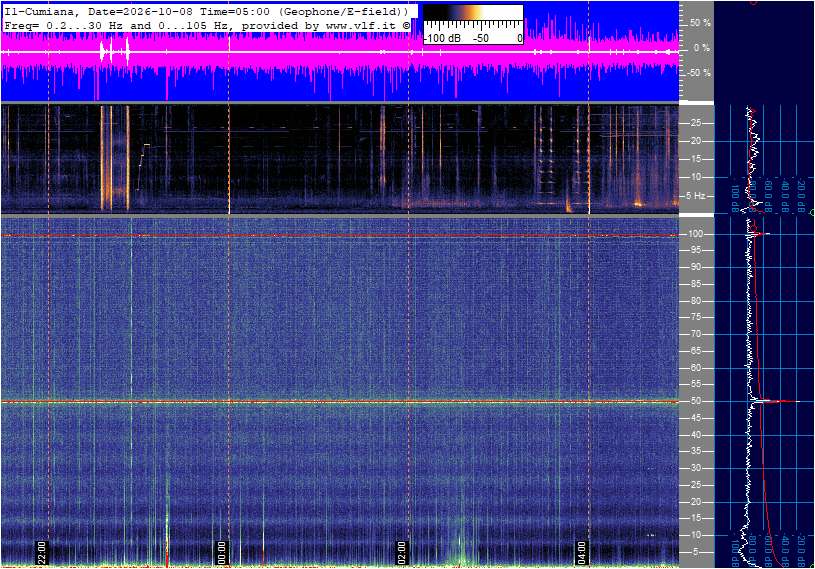Click the 30 frequency axis label
The width and height of the screenshot is (815, 569).
695,468
